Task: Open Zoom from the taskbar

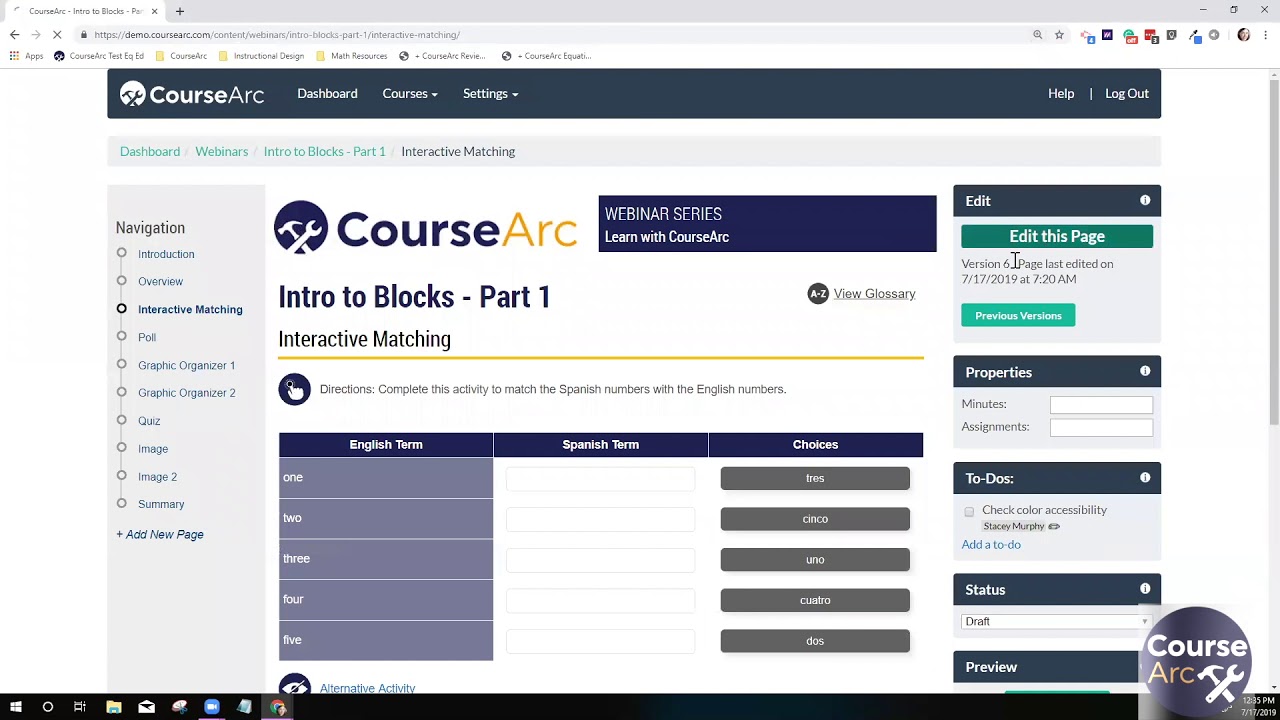Action: pyautogui.click(x=212, y=707)
